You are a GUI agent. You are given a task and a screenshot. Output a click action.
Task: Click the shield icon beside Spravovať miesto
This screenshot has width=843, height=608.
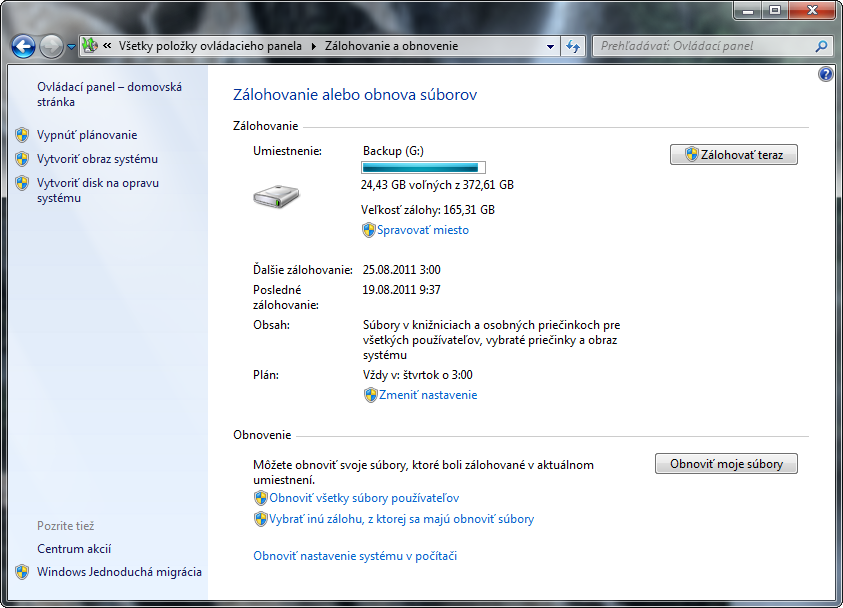click(369, 230)
